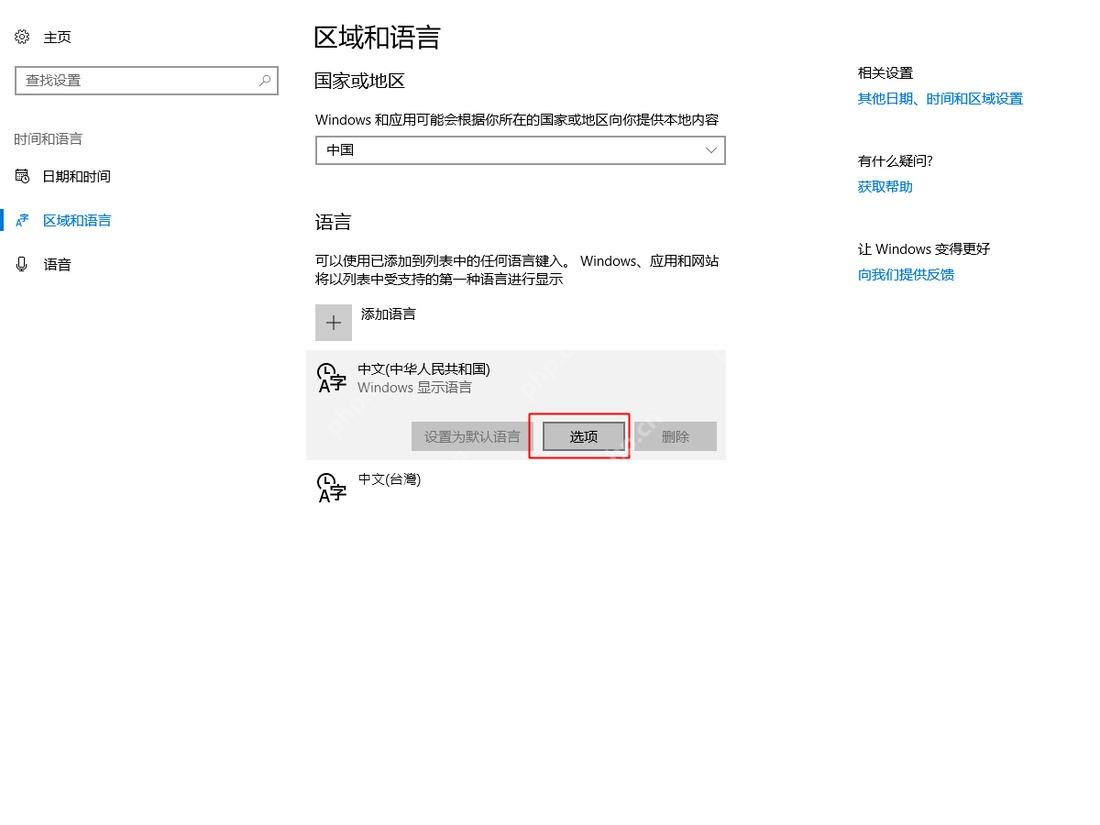Viewport: 1100px width, 825px height.
Task: Click the 选项 button
Action: 584,436
